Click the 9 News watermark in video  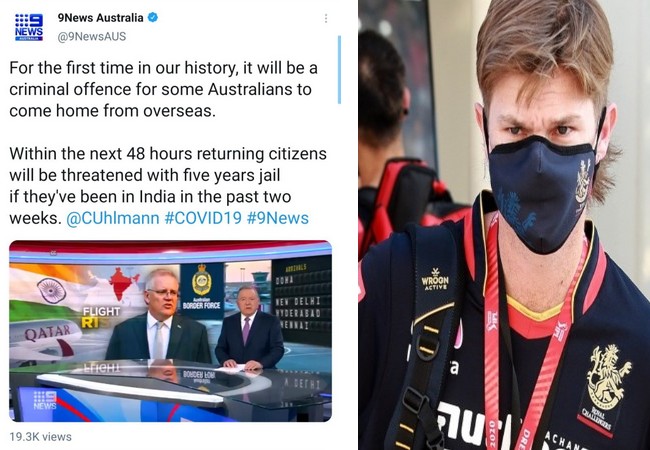tap(45, 401)
